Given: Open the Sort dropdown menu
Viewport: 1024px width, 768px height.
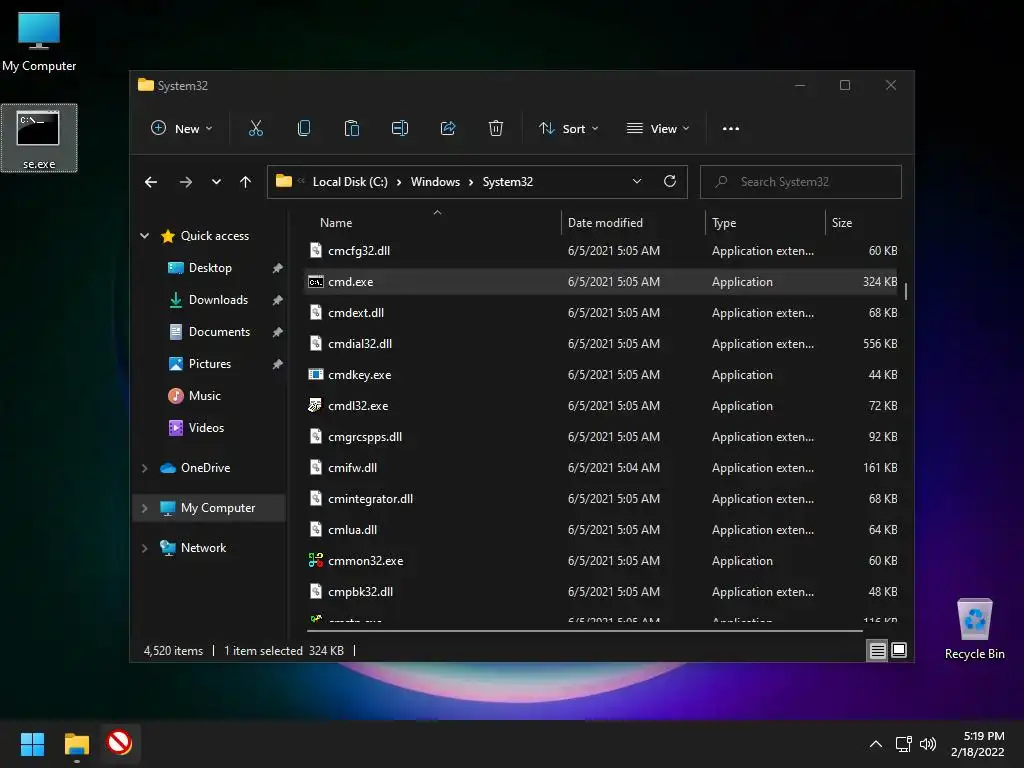Looking at the screenshot, I should pyautogui.click(x=568, y=129).
